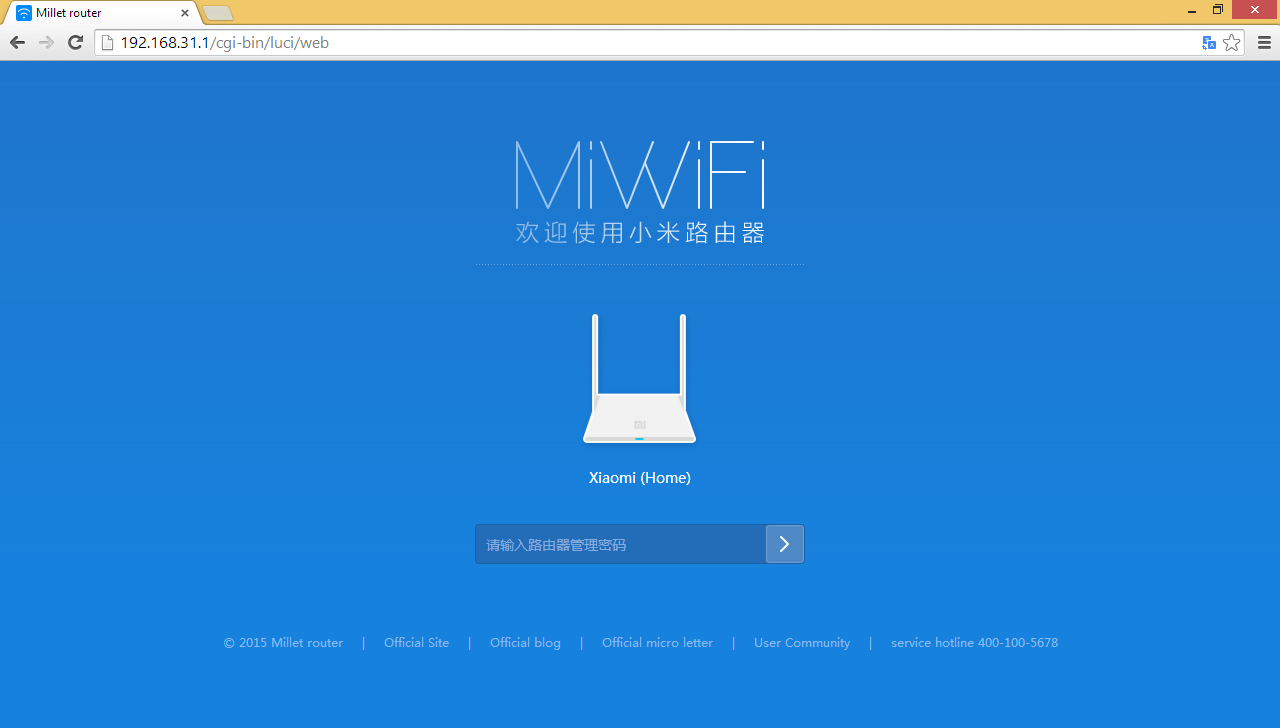This screenshot has height=728, width=1280.
Task: Click the router device image
Action: pyautogui.click(x=639, y=380)
